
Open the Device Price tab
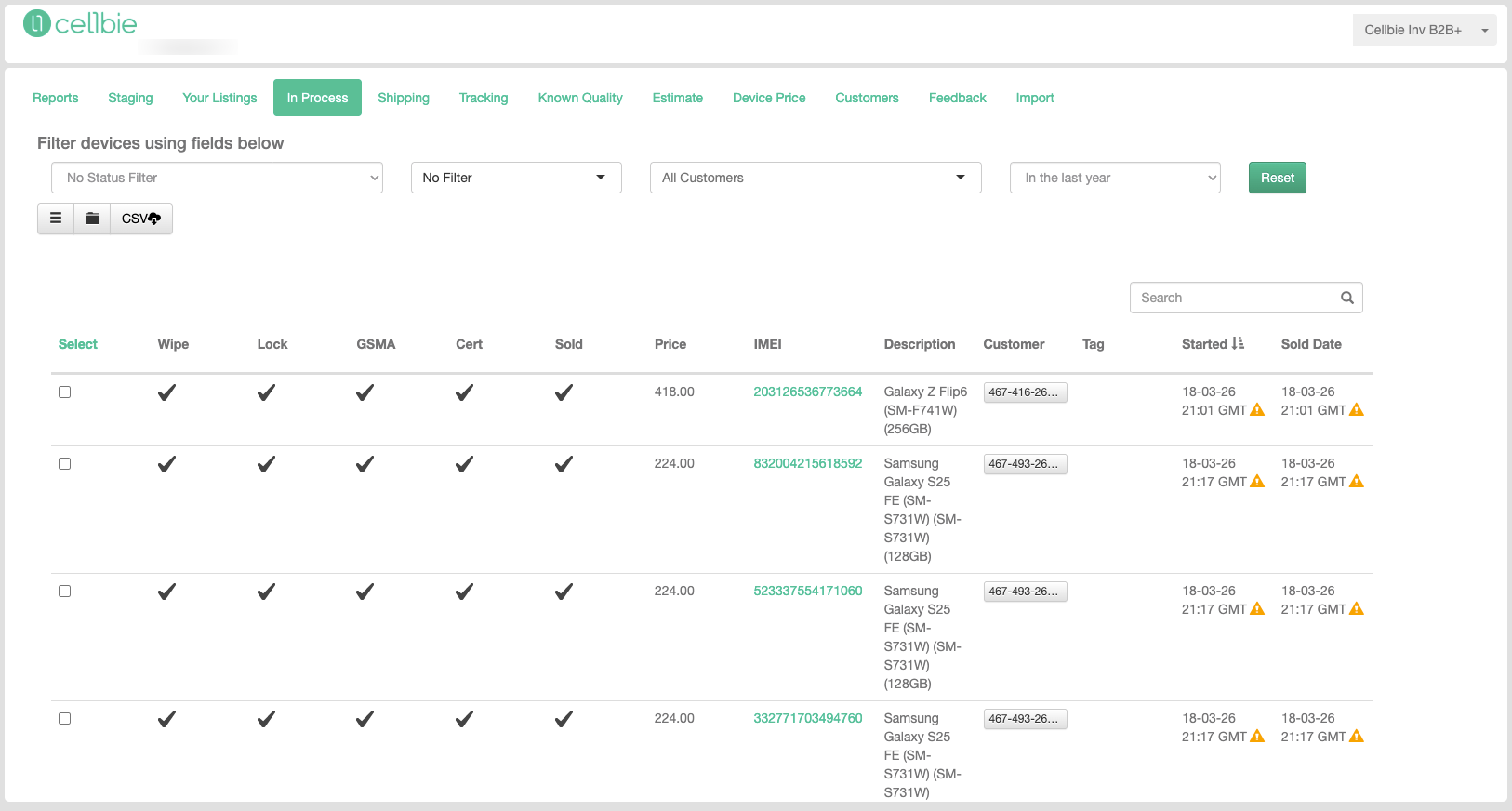tap(769, 98)
